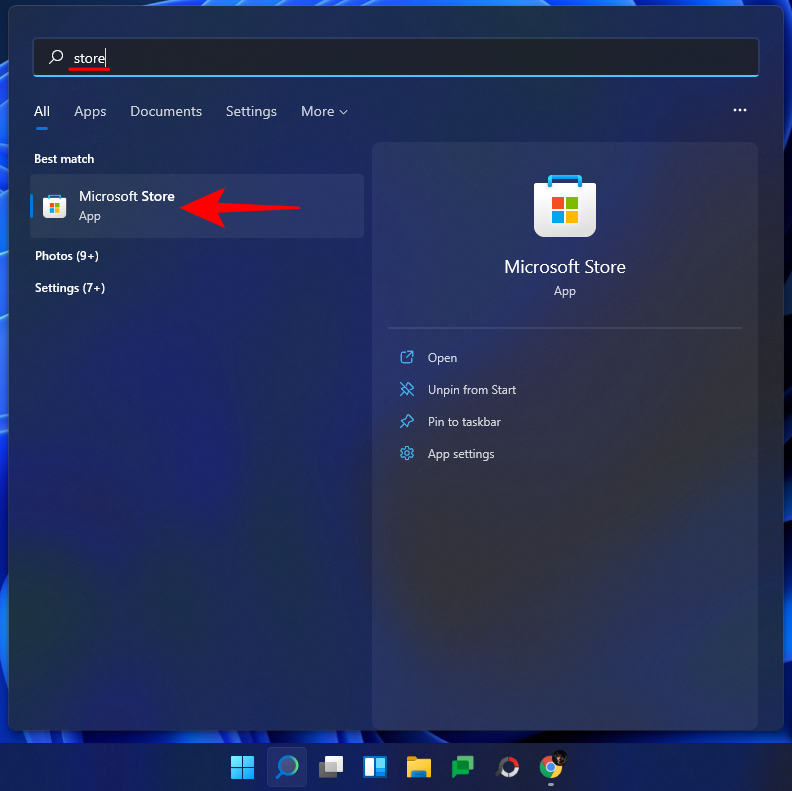Switch to the Documents filter tab
The width and height of the screenshot is (792, 791).
[166, 111]
